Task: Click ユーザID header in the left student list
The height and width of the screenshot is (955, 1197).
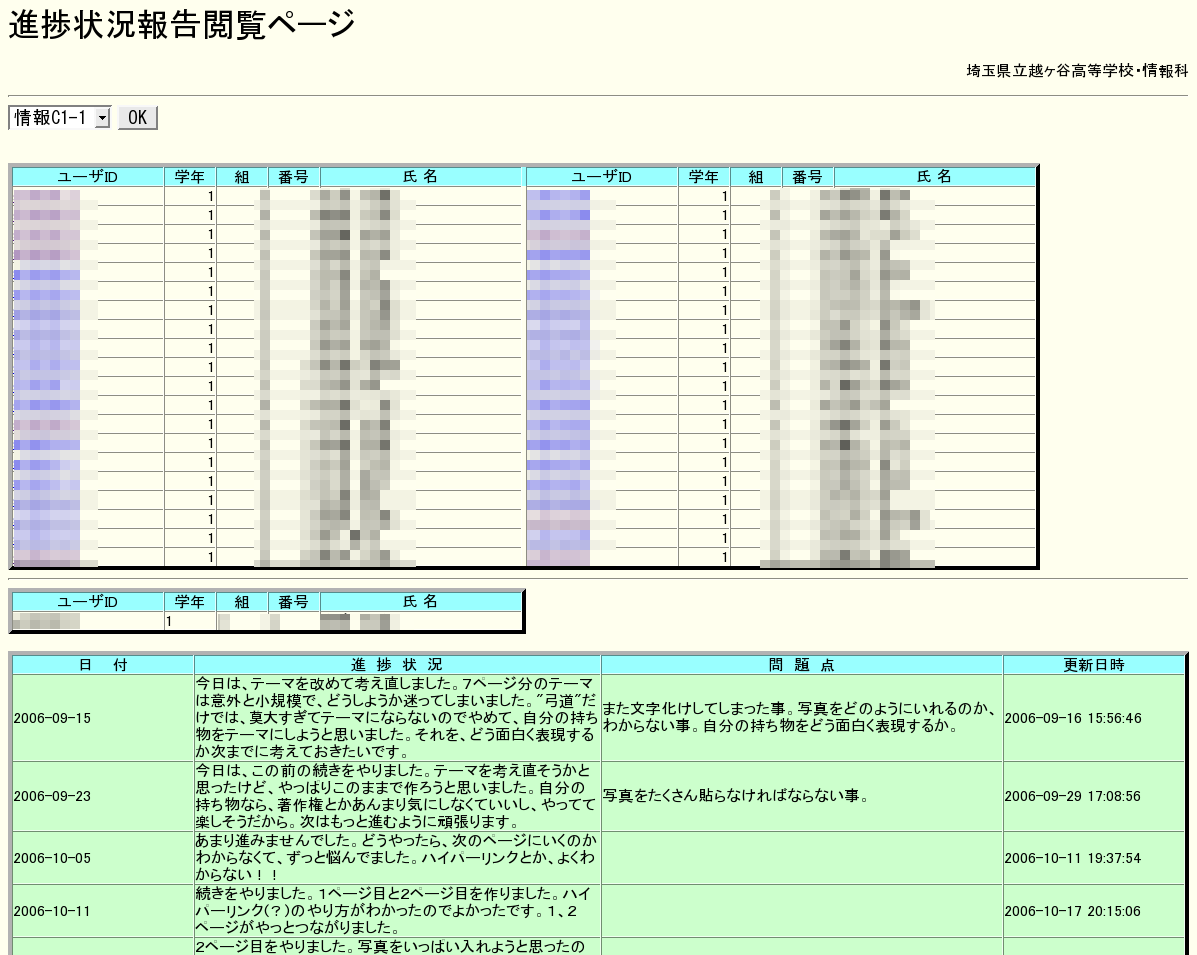Action: tap(88, 177)
